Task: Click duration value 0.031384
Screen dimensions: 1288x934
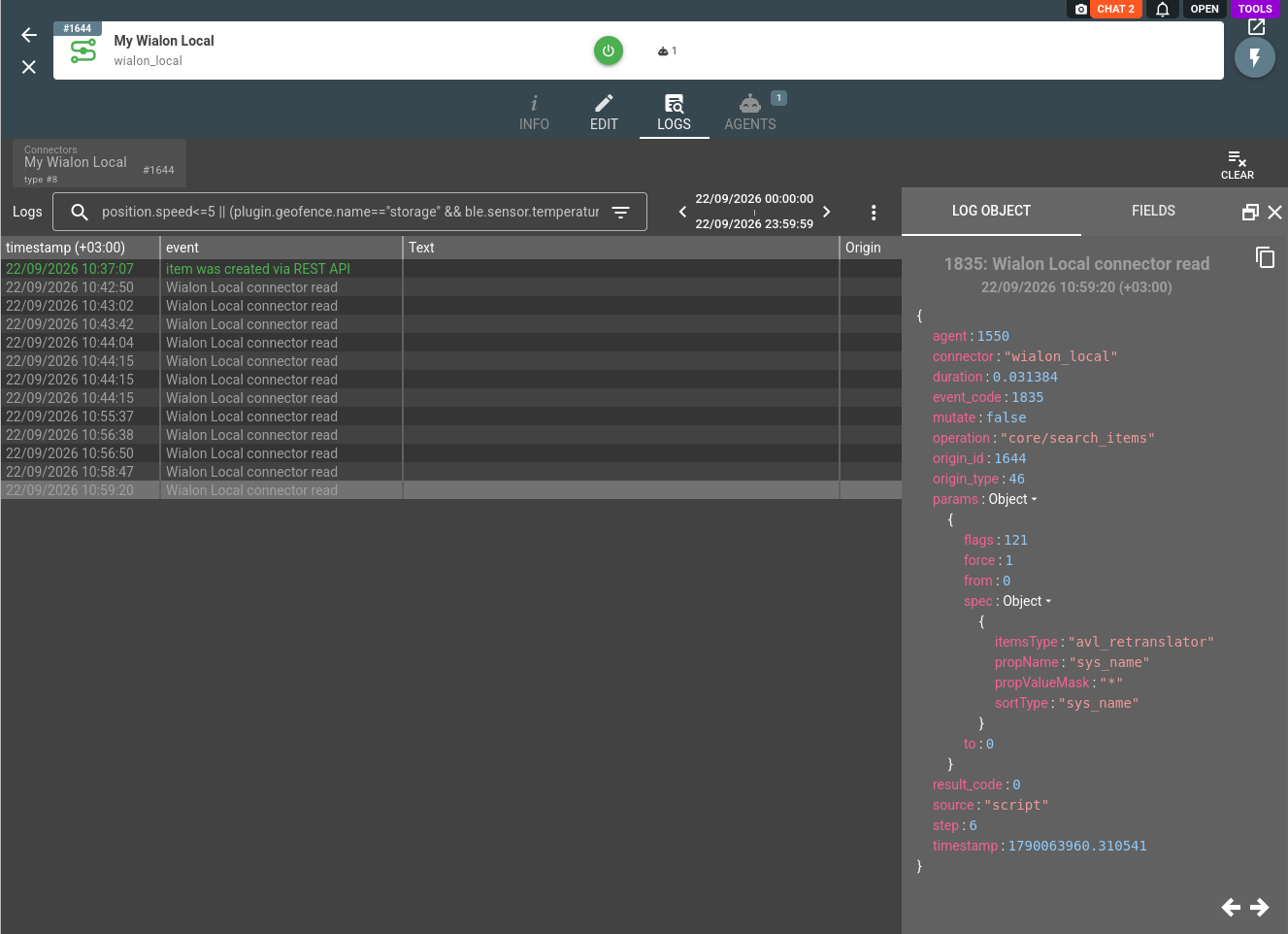Action: 1025,377
